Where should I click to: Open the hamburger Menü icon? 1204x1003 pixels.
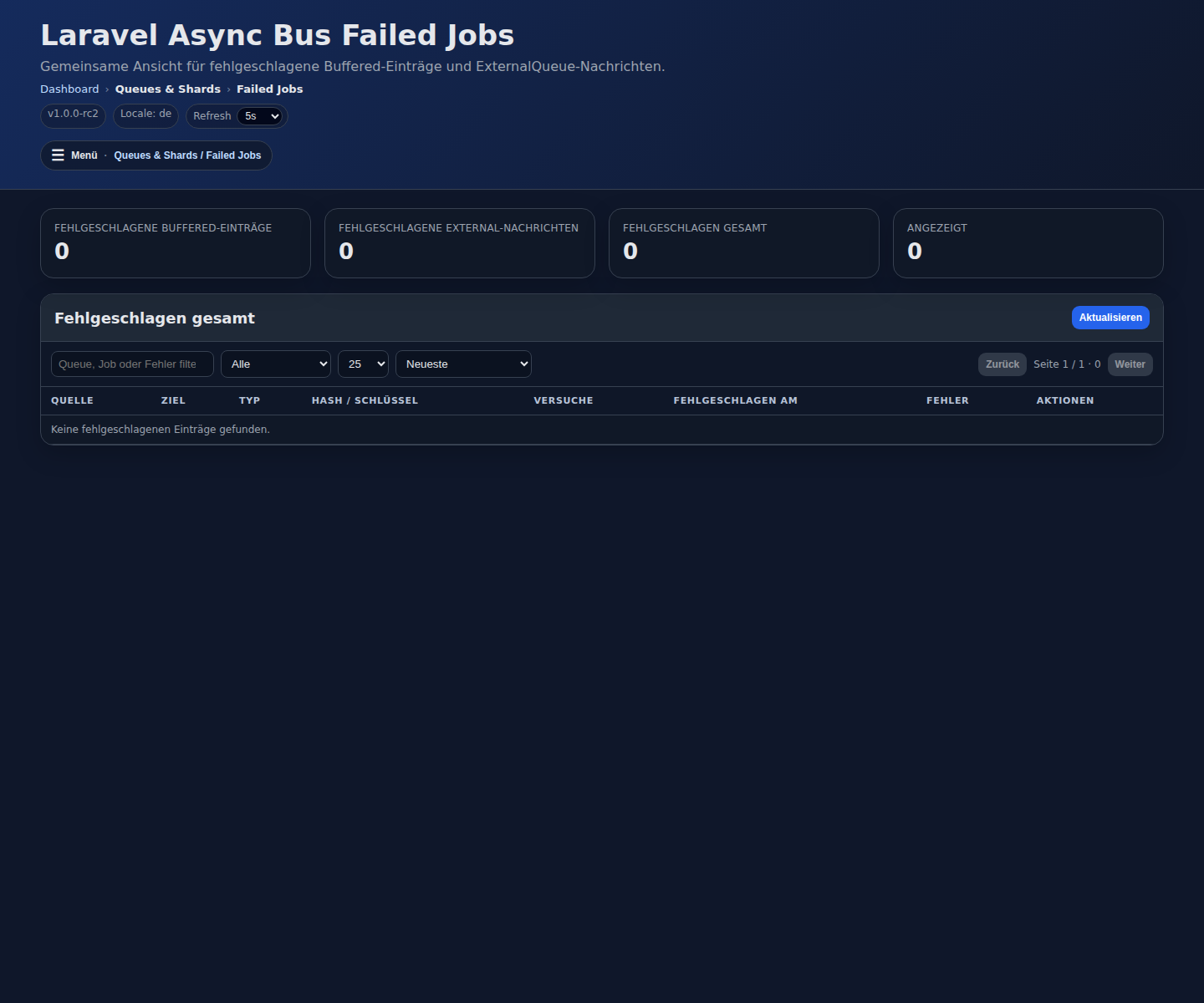(58, 155)
